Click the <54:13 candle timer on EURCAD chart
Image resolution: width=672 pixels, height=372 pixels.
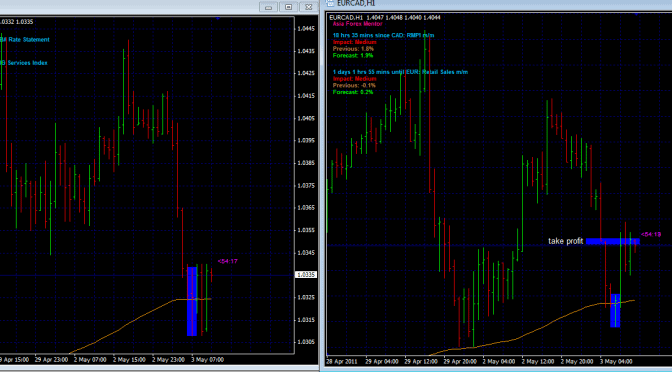click(651, 234)
